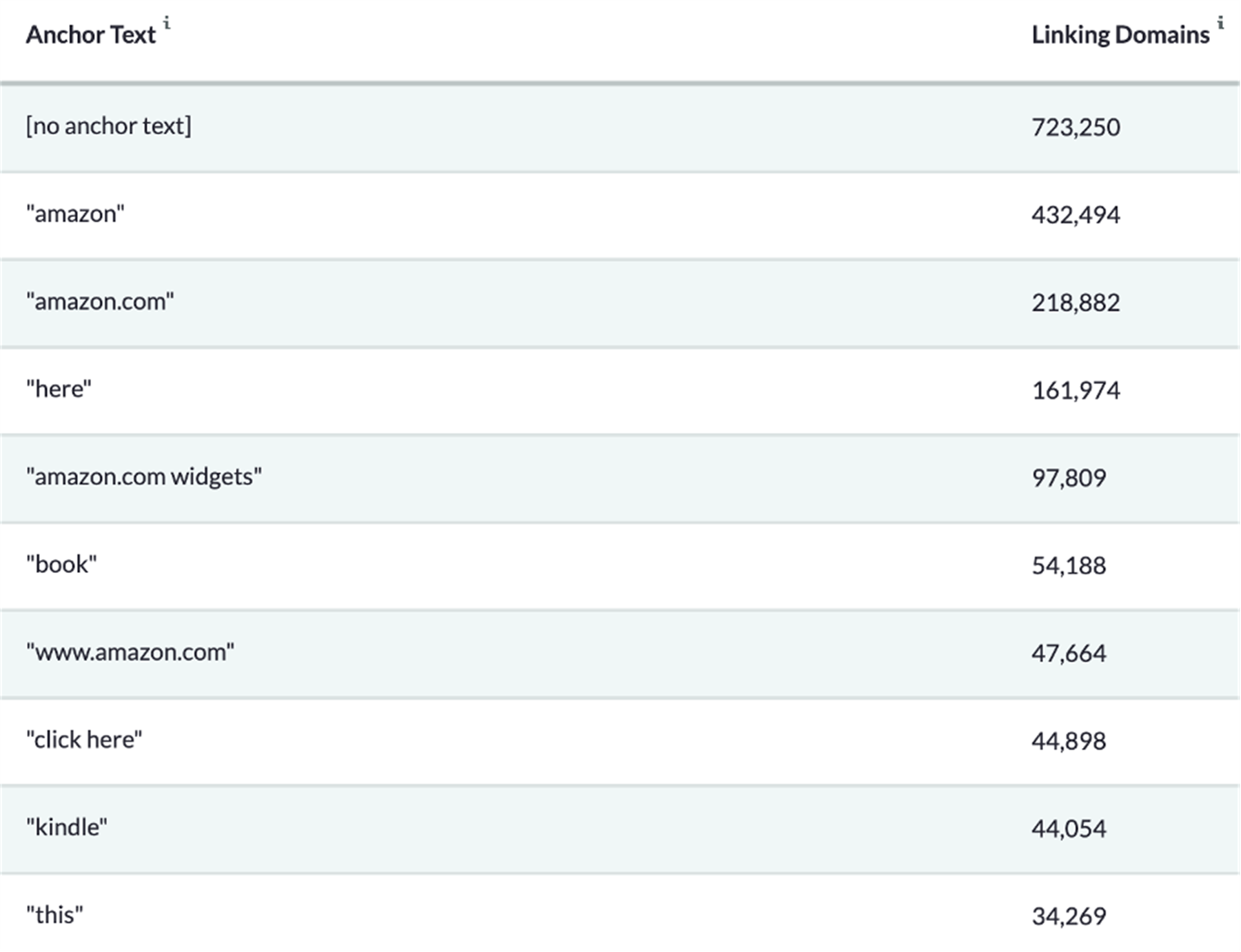Screen dimensions: 1241x952
Task: Select the "here" anchor text entry
Action: [59, 389]
